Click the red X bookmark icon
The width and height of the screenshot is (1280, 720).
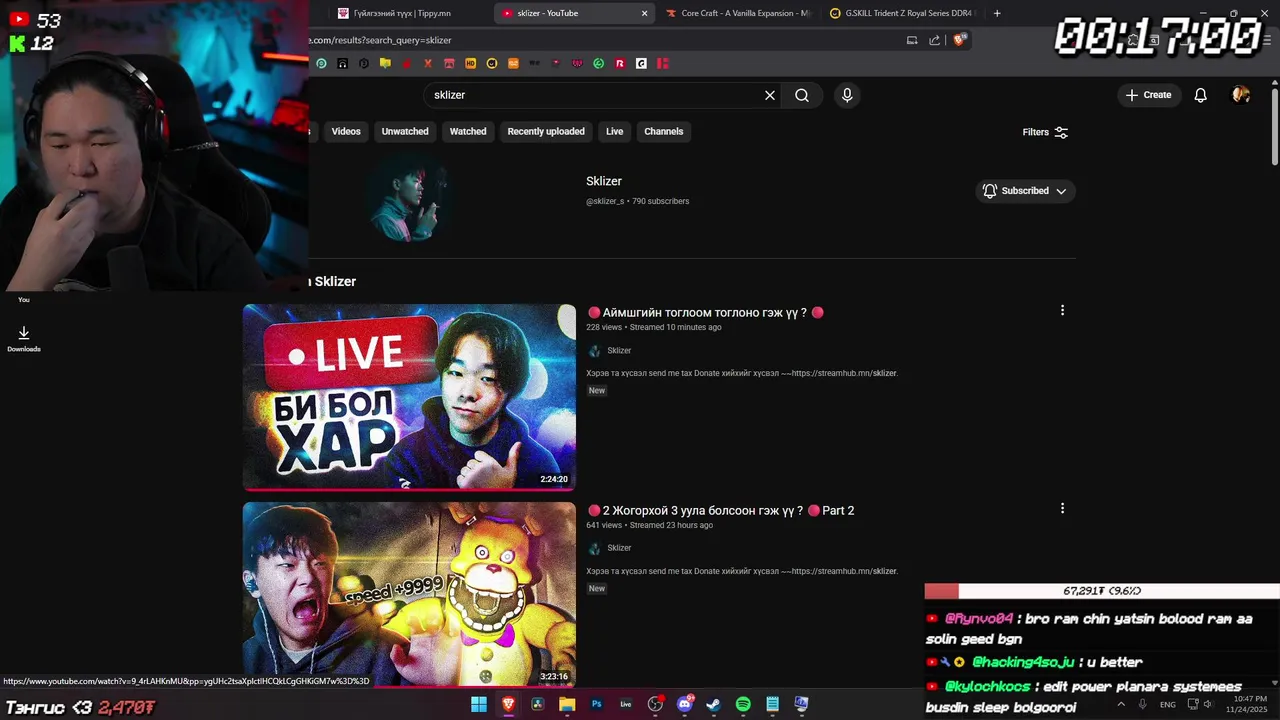pyautogui.click(x=428, y=63)
